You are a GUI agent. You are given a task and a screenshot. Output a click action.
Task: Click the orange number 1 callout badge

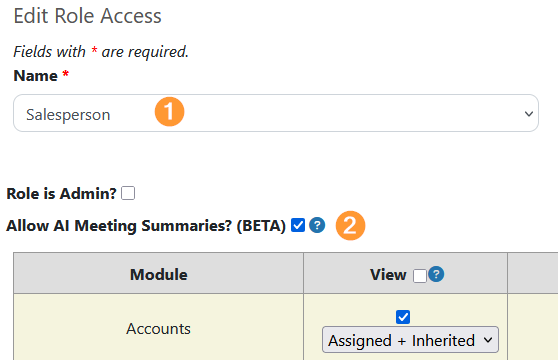[169, 112]
